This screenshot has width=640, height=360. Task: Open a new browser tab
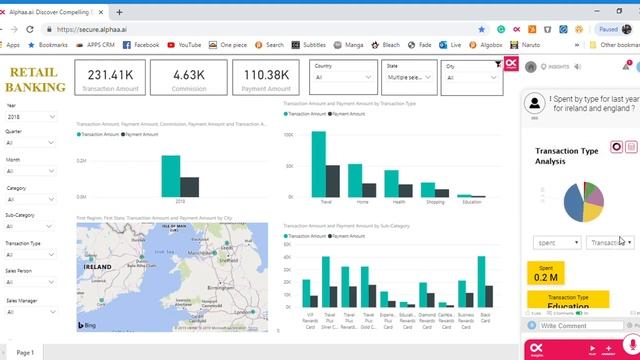tap(119, 12)
